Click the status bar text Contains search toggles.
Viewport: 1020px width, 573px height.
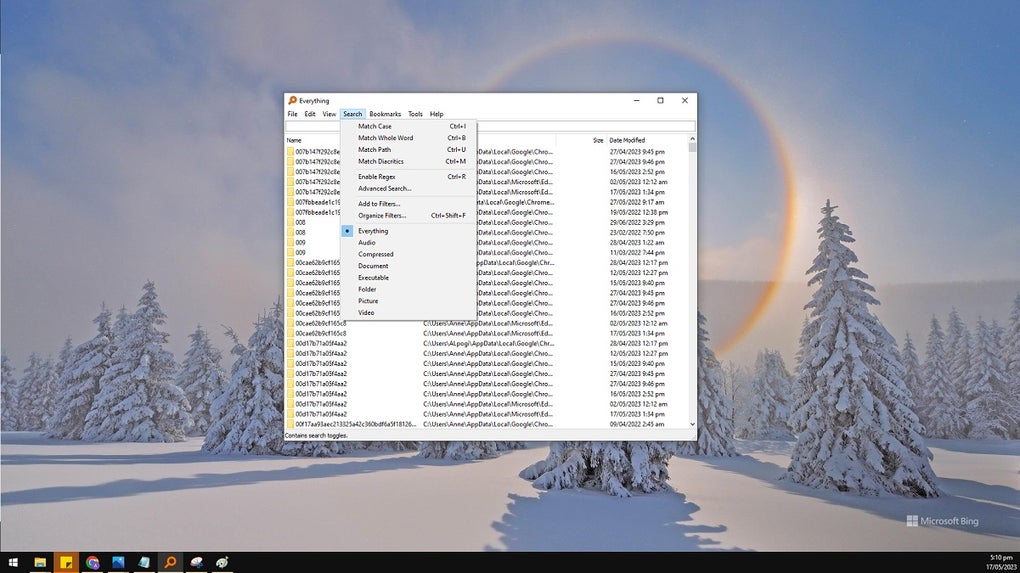[x=316, y=436]
